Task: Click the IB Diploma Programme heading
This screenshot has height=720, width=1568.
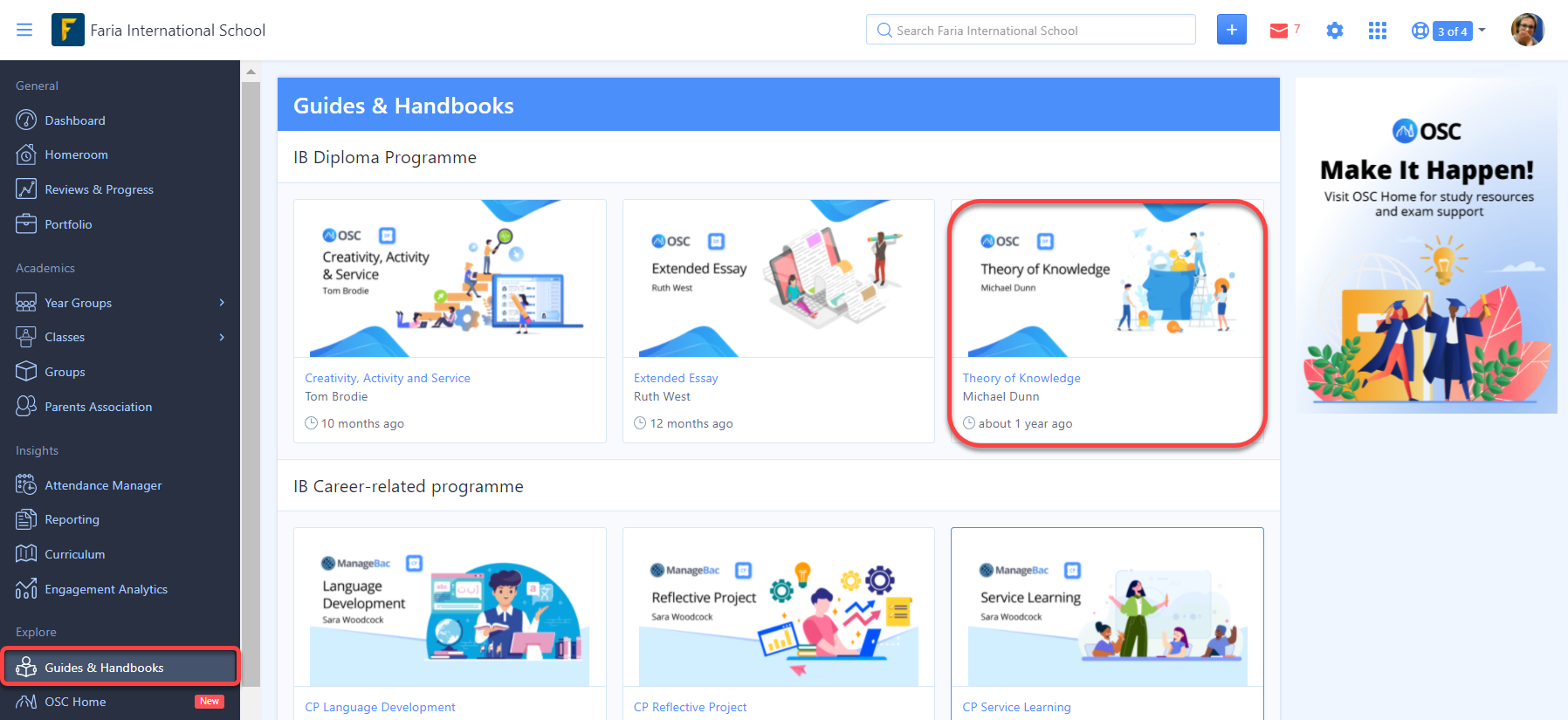Action: (385, 157)
